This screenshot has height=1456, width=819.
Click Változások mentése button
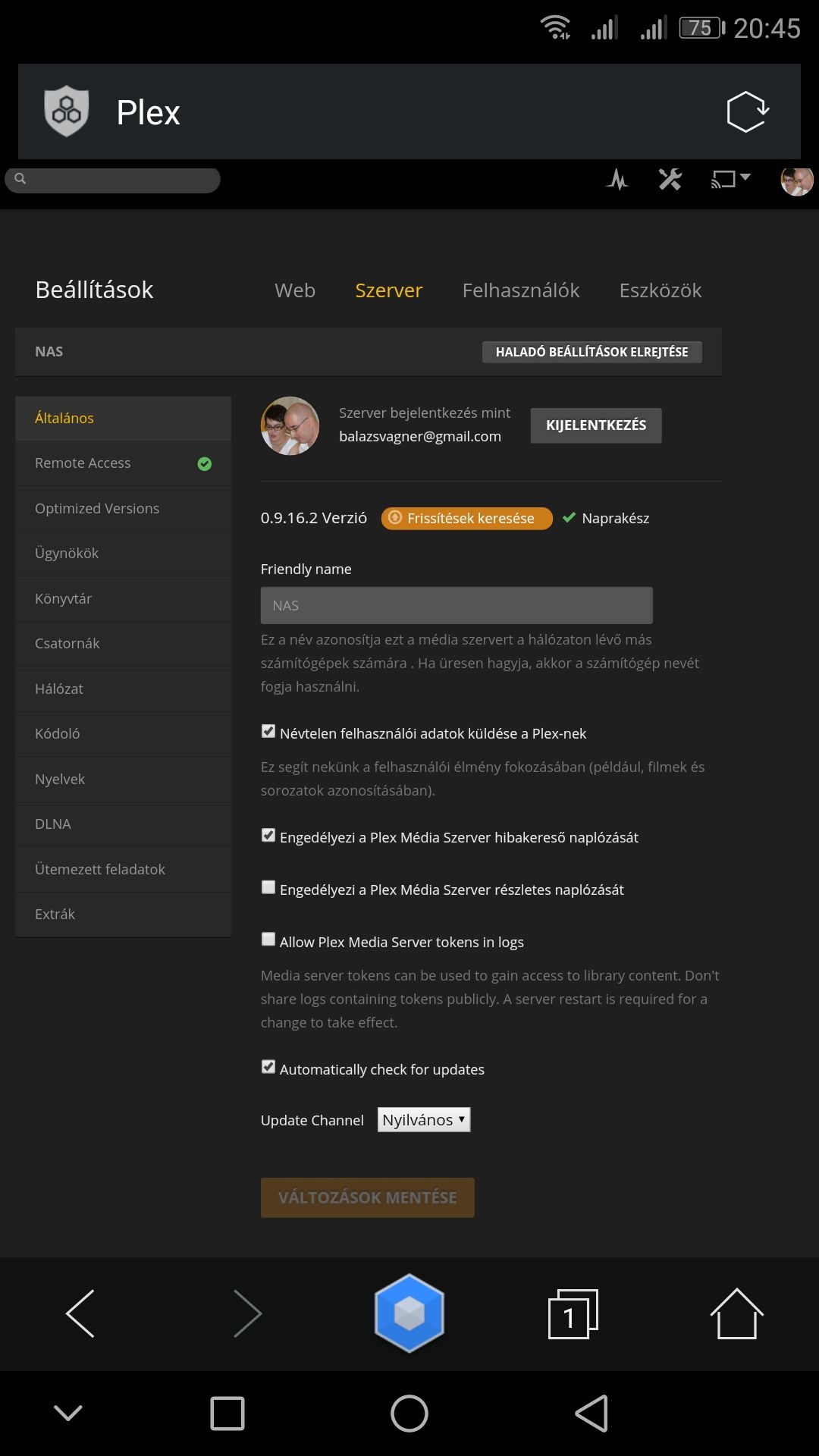(x=368, y=1197)
